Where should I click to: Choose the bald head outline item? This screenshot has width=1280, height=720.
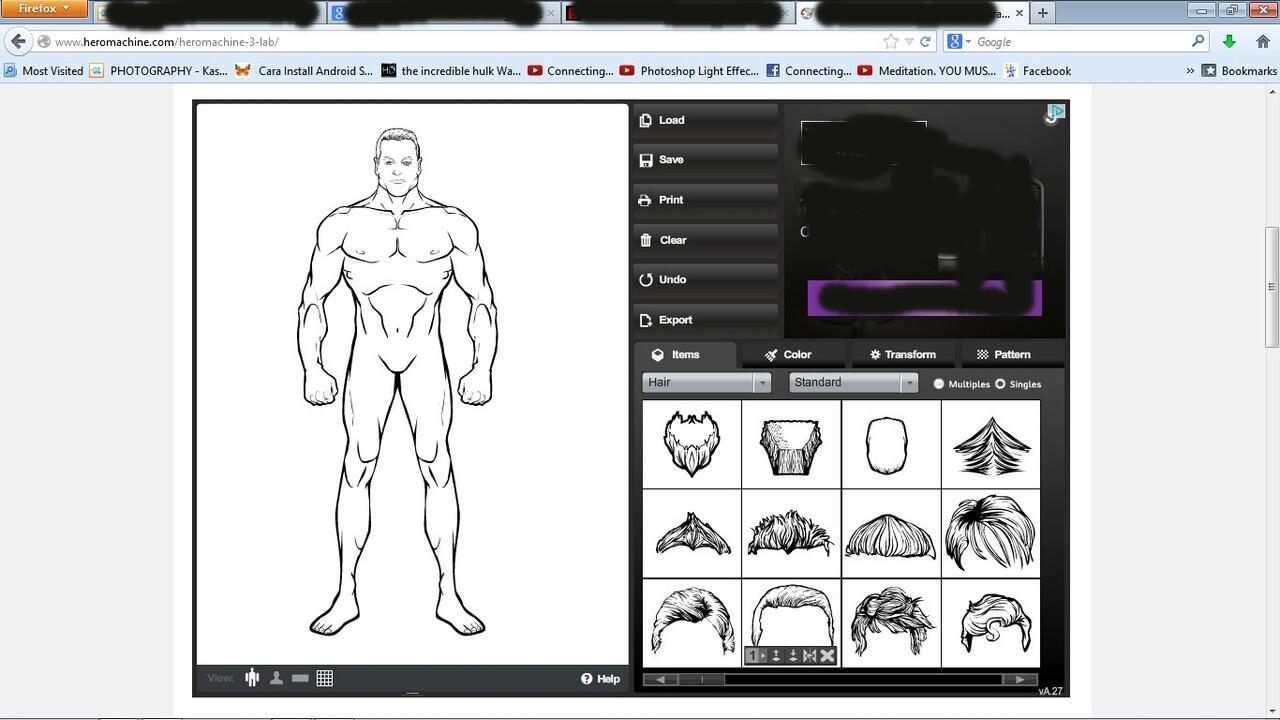(891, 444)
